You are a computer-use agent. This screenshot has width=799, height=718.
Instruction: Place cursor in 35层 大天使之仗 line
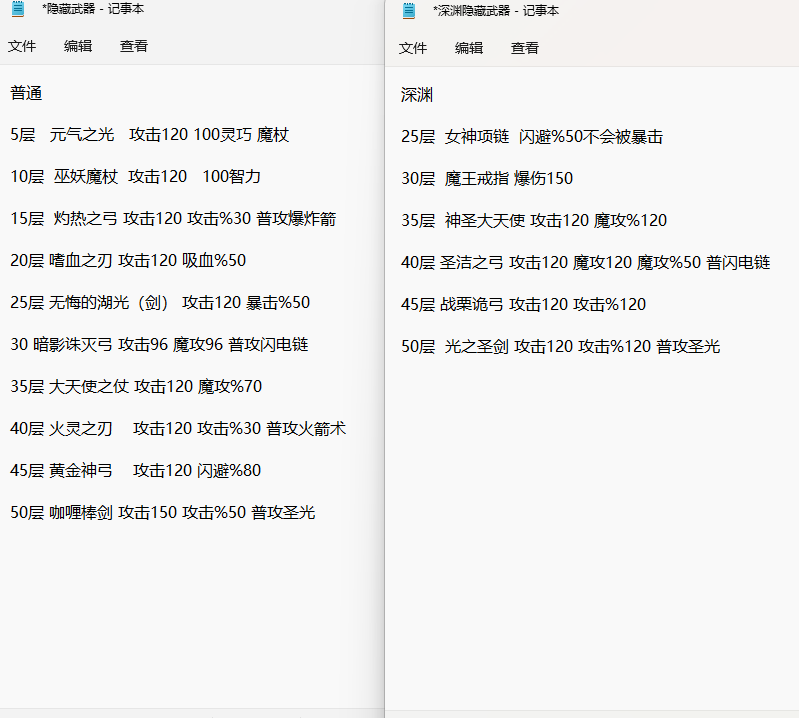(136, 386)
